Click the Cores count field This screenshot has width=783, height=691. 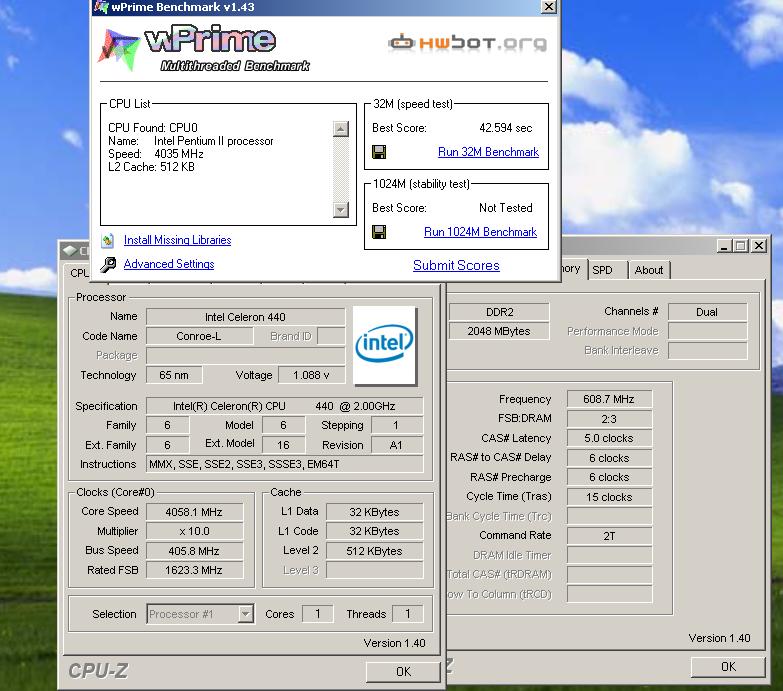[318, 614]
